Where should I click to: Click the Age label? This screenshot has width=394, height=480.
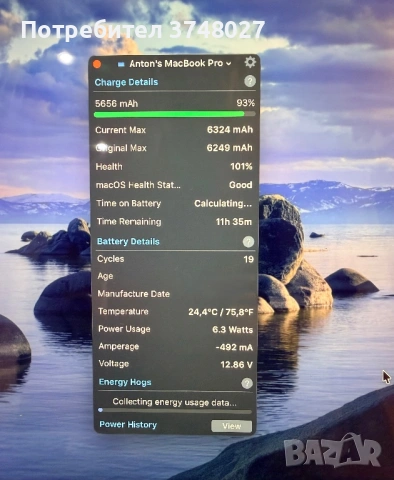click(x=105, y=276)
